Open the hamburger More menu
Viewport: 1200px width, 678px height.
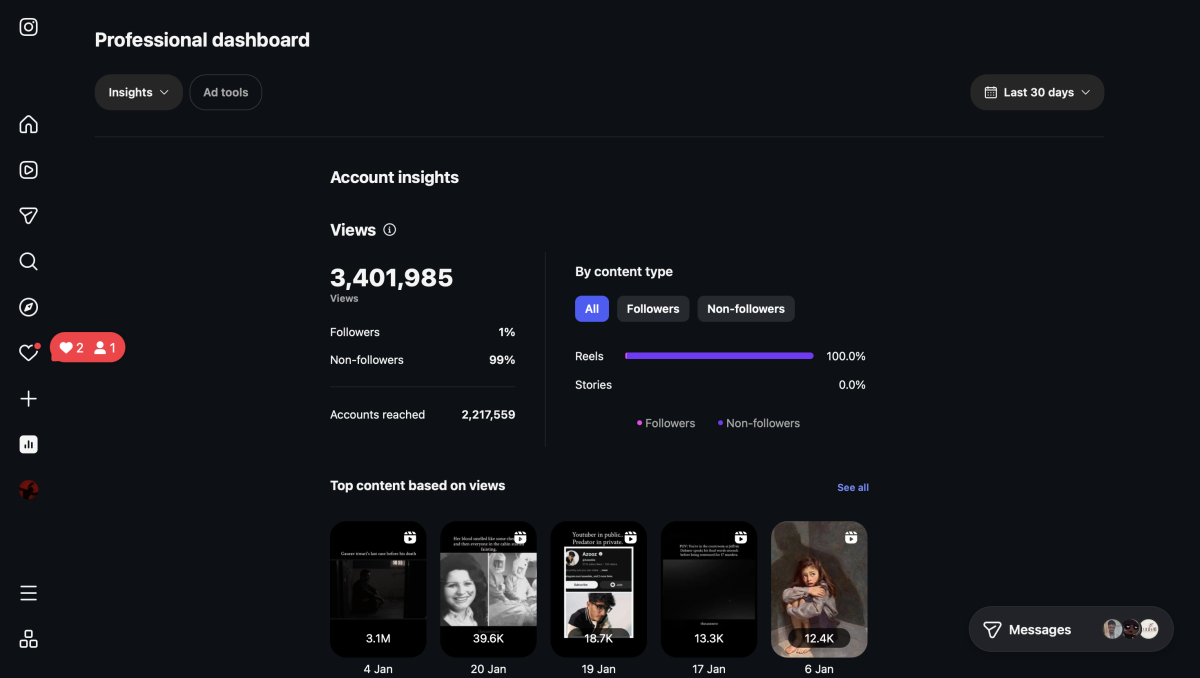[x=29, y=593]
